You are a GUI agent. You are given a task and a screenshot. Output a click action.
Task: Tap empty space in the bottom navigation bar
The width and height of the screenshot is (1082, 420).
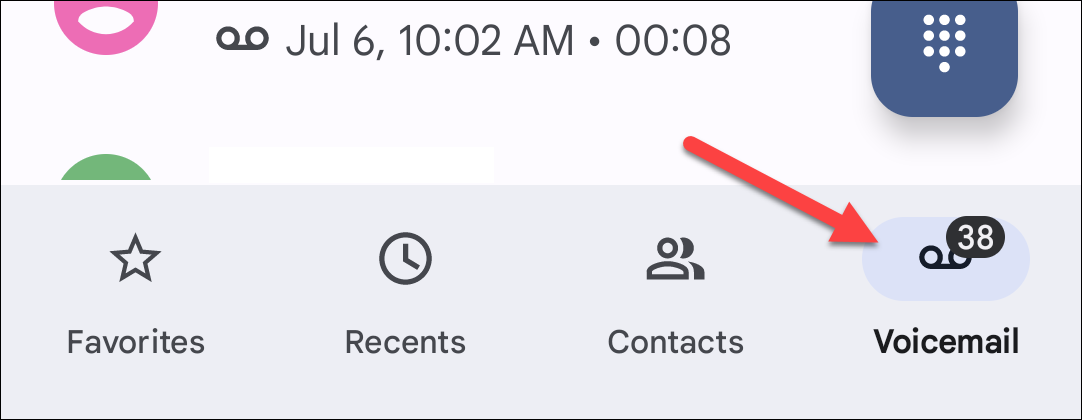click(540, 393)
